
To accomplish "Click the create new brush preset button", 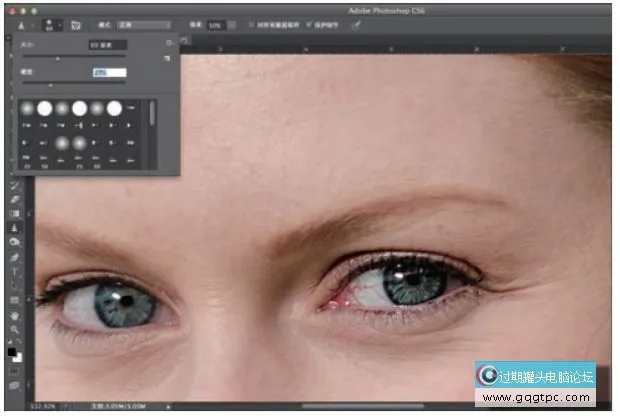I will pyautogui.click(x=167, y=60).
